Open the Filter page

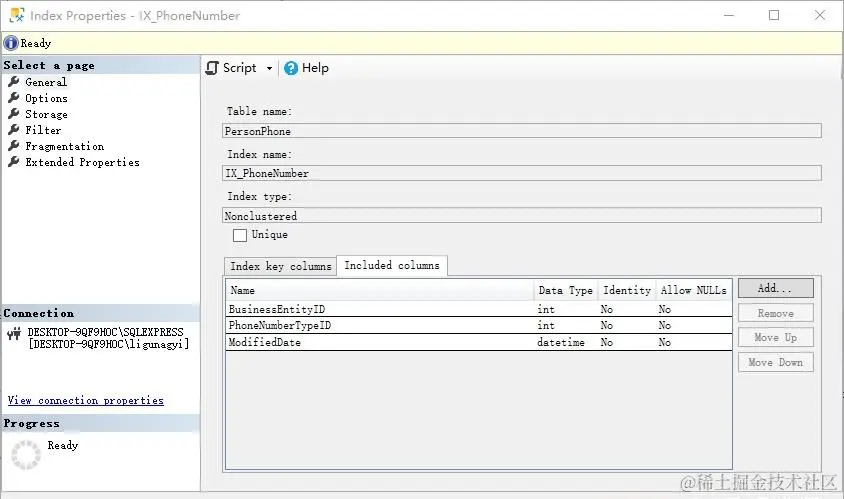(43, 130)
